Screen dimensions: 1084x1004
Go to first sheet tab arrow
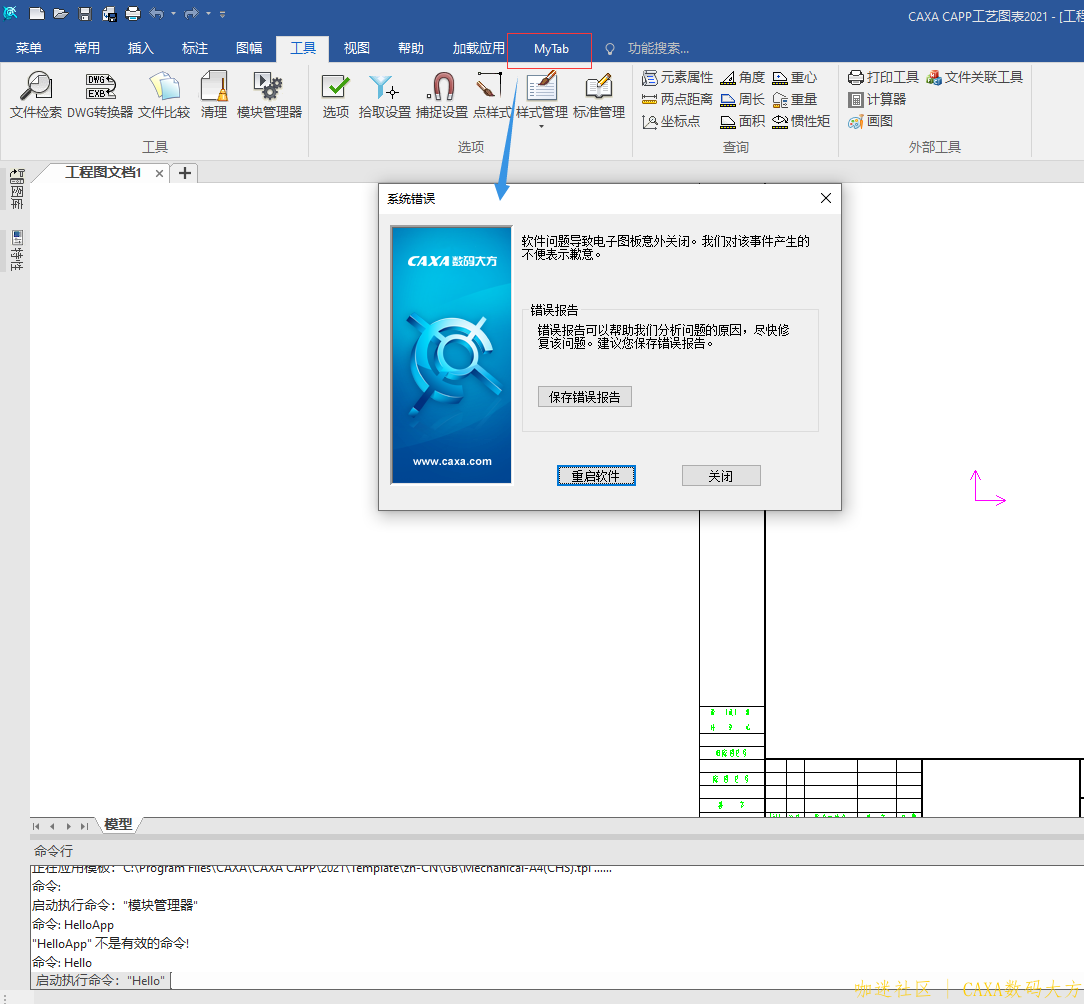(x=37, y=826)
